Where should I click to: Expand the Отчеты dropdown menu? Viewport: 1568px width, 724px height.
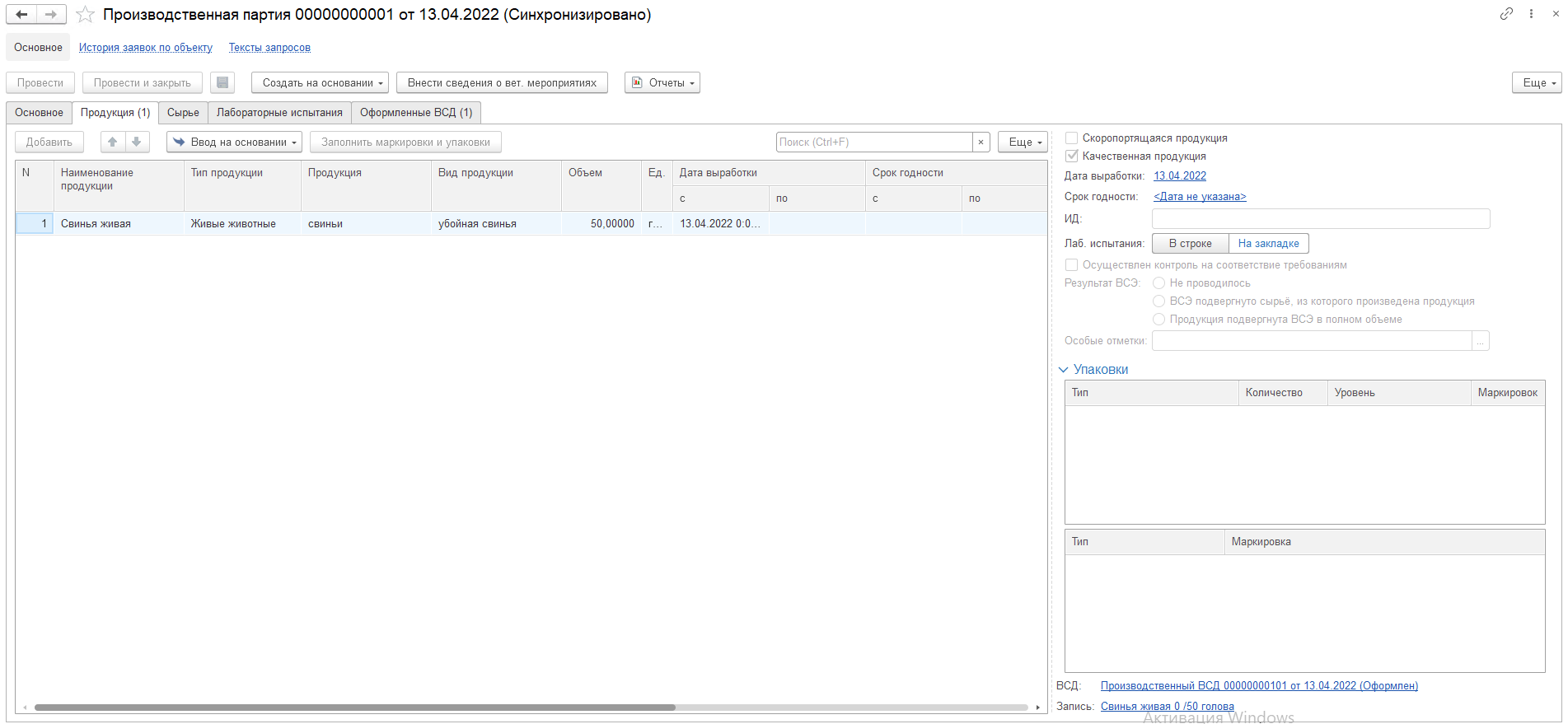click(662, 82)
